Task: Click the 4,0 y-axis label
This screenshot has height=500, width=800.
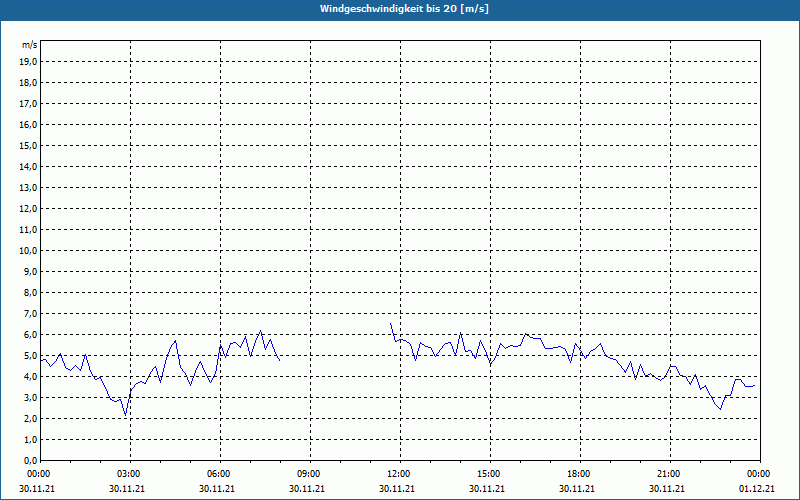Action: 31,377
